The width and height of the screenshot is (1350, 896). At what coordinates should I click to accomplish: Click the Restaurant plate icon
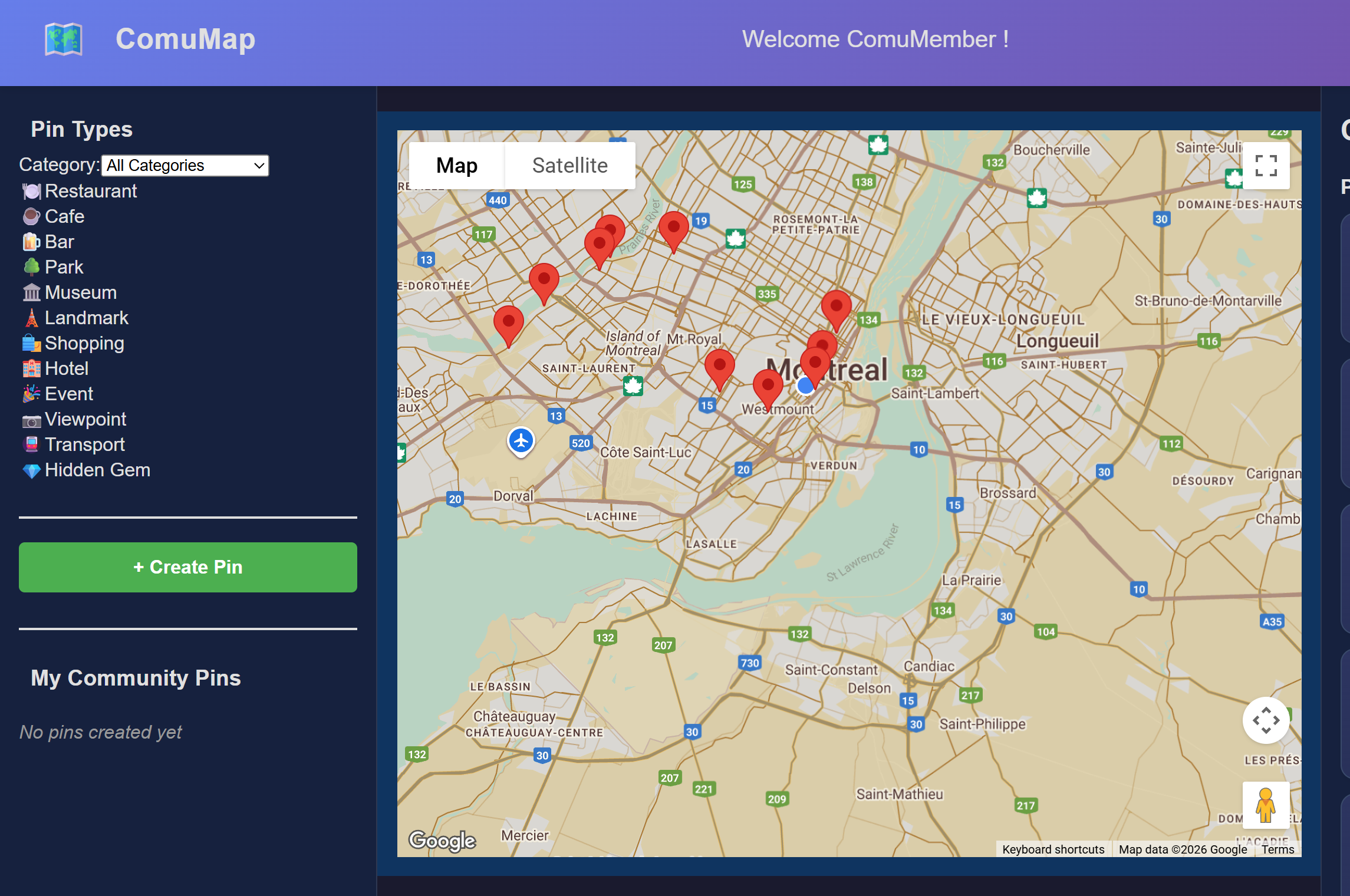coord(31,191)
